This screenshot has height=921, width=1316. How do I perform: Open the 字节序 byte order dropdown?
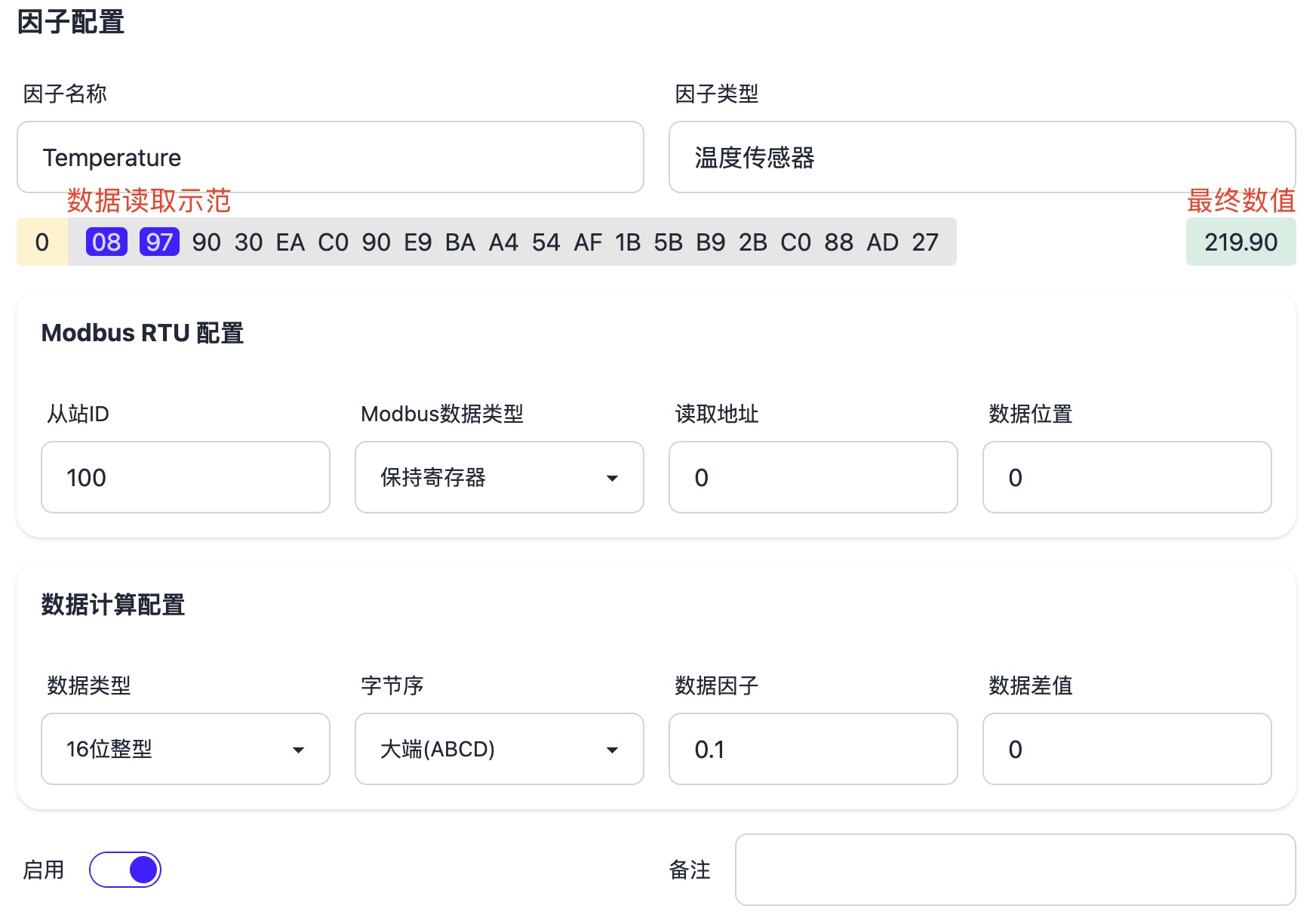(x=499, y=749)
